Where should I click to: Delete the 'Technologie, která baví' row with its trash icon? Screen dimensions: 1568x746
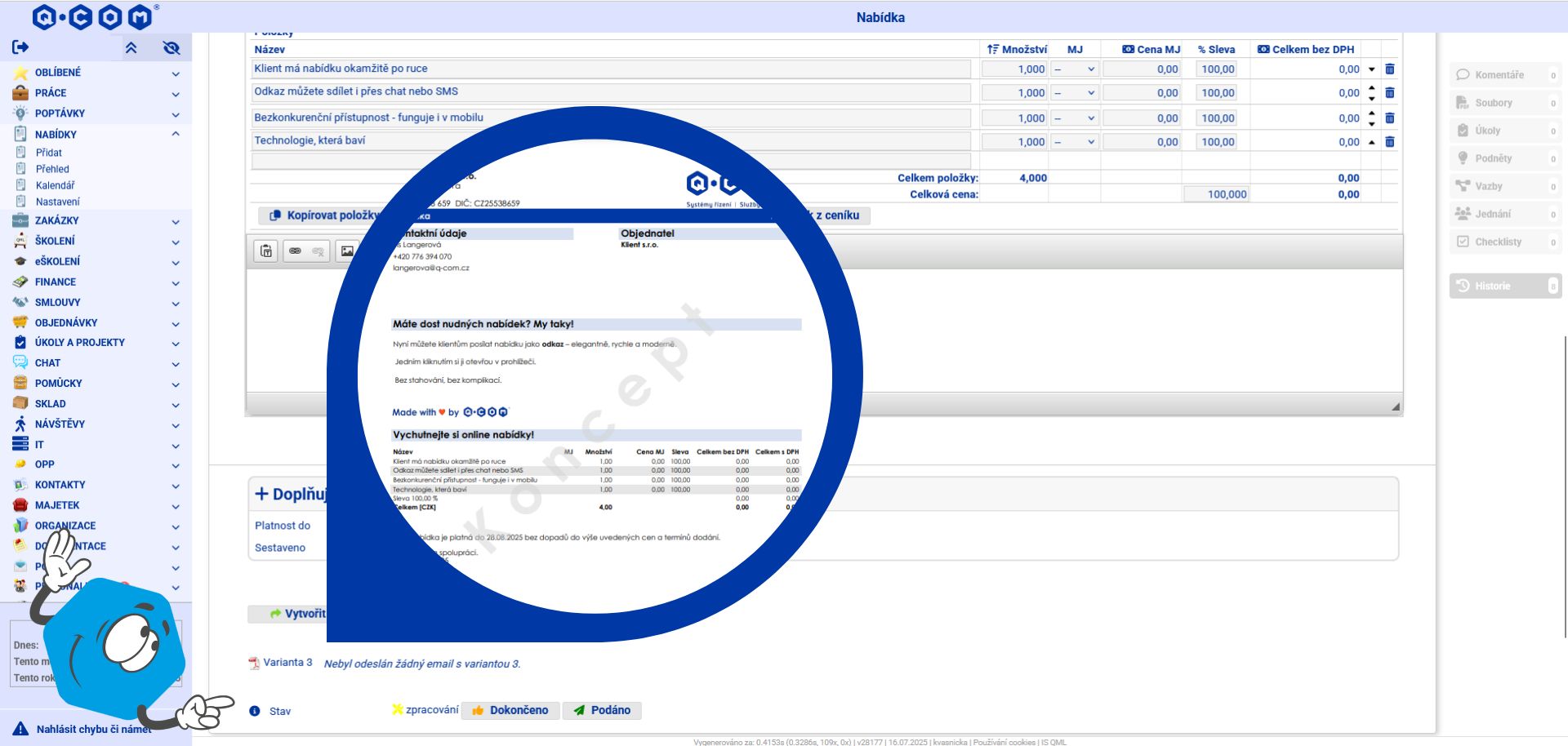pos(1390,141)
